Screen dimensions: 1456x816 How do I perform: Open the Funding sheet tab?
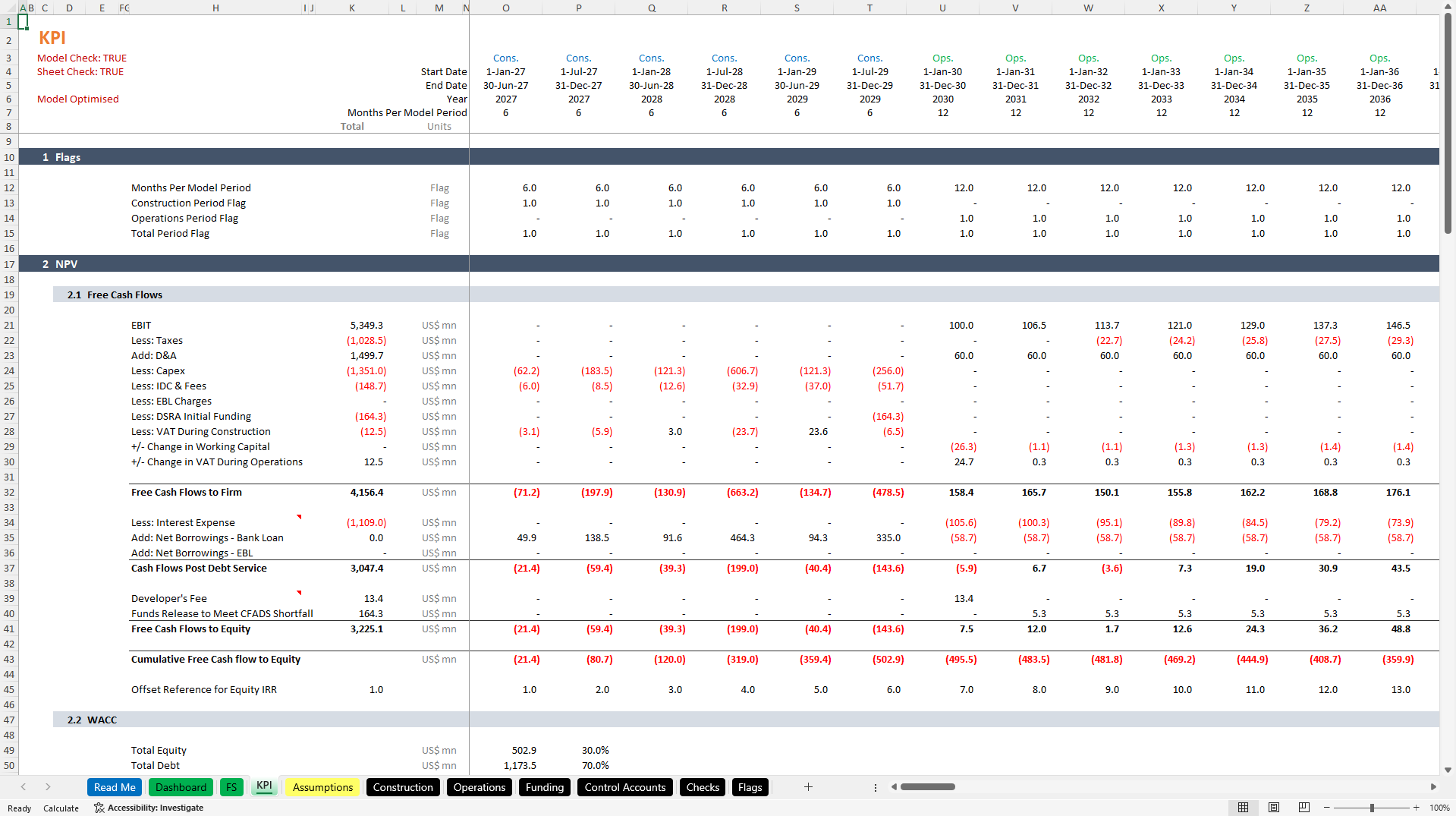point(545,787)
